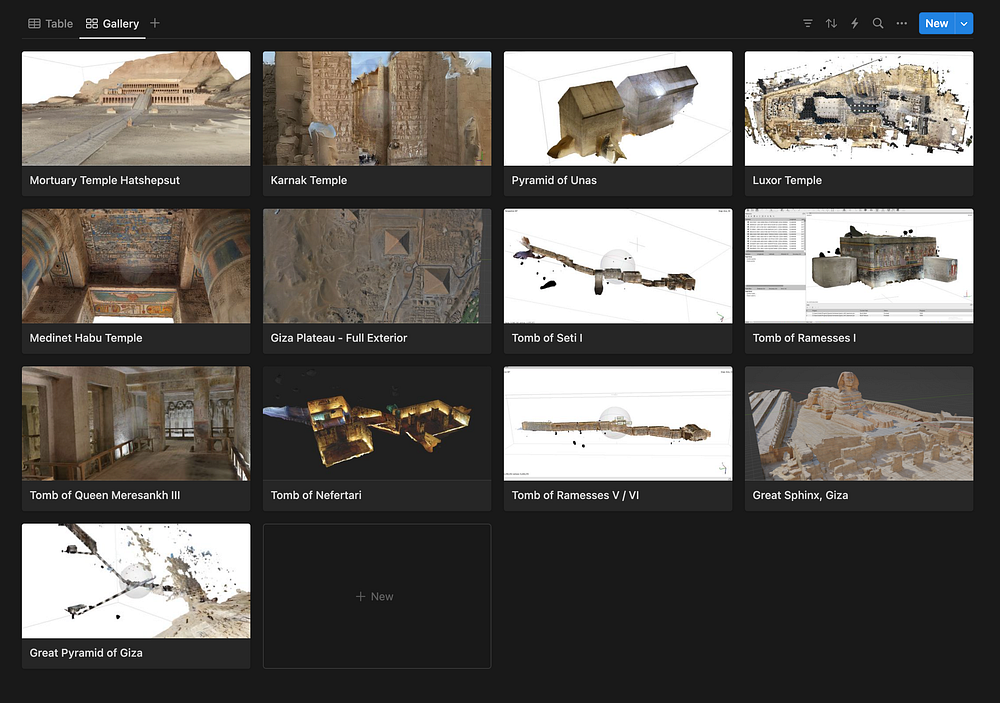Open the Pyramid of Unas thumbnail
This screenshot has width=1000, height=703.
point(618,108)
